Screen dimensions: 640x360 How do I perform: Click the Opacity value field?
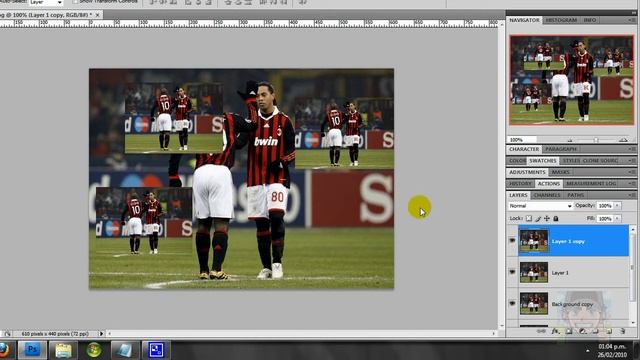[605, 206]
